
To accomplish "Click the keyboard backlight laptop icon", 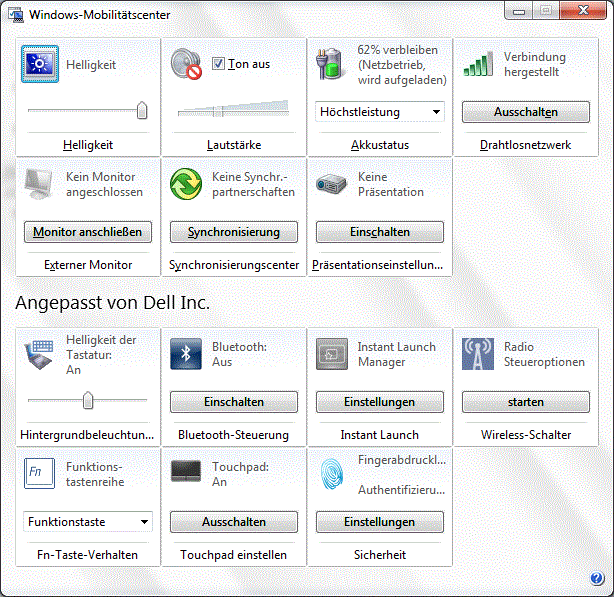I will (39, 354).
